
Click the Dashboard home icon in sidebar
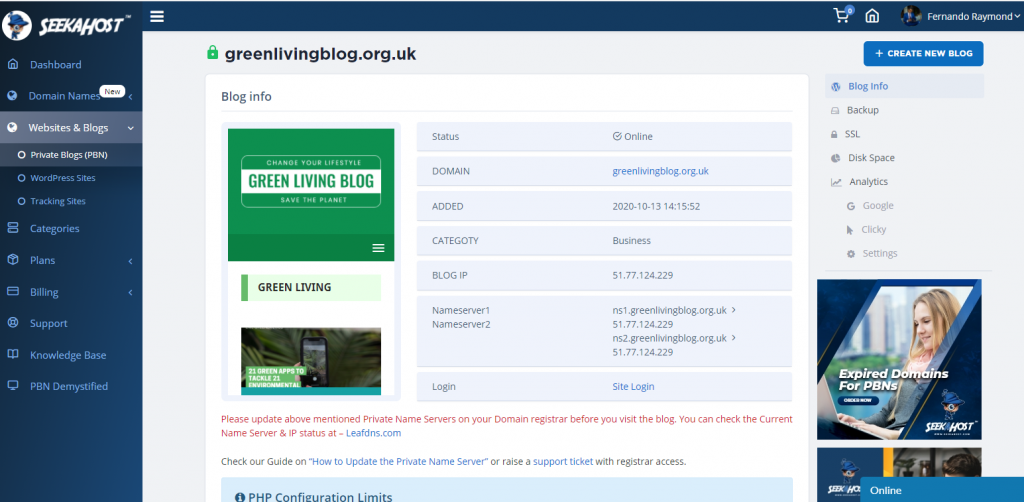(12, 64)
